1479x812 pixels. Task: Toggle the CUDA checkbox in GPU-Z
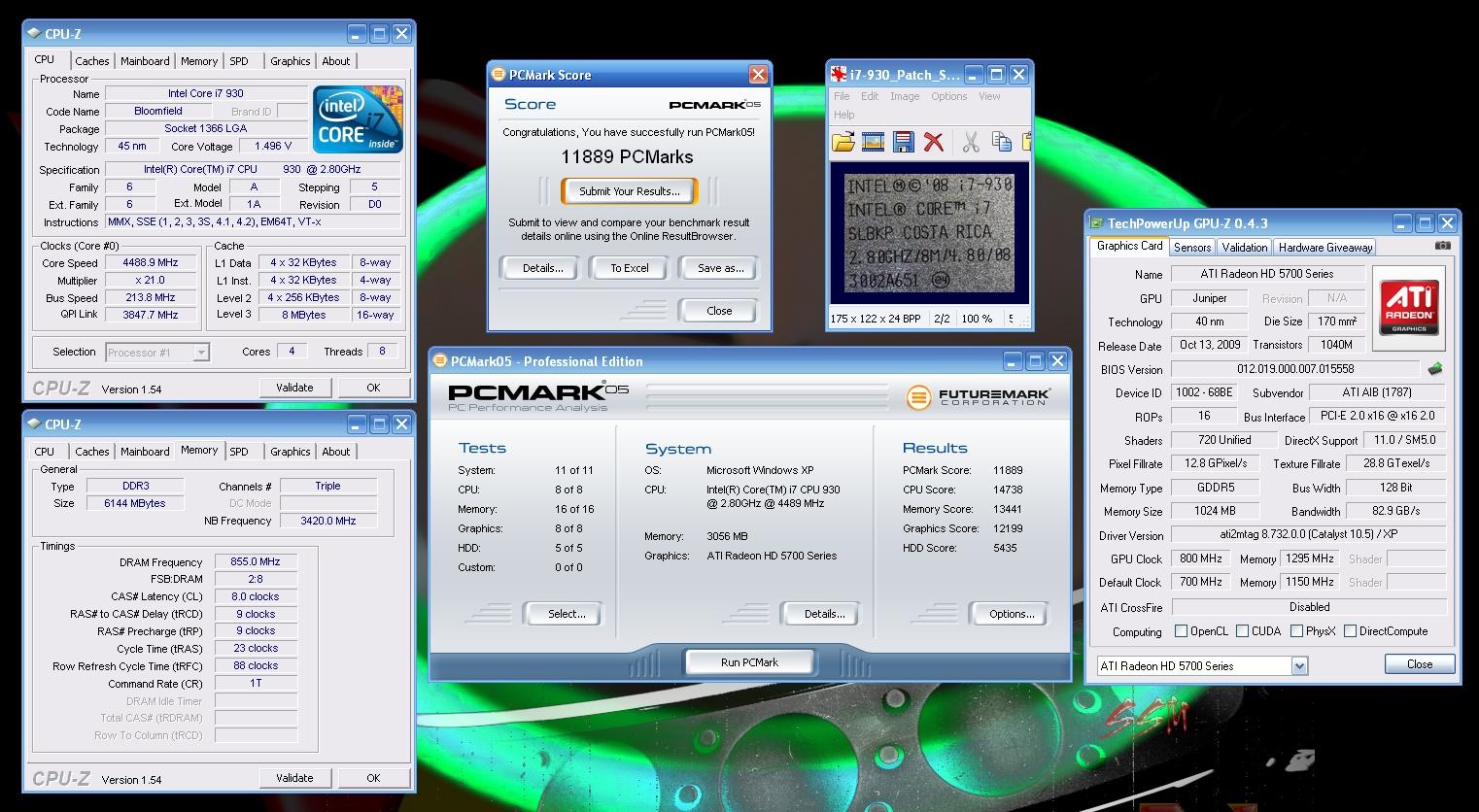[x=1242, y=631]
